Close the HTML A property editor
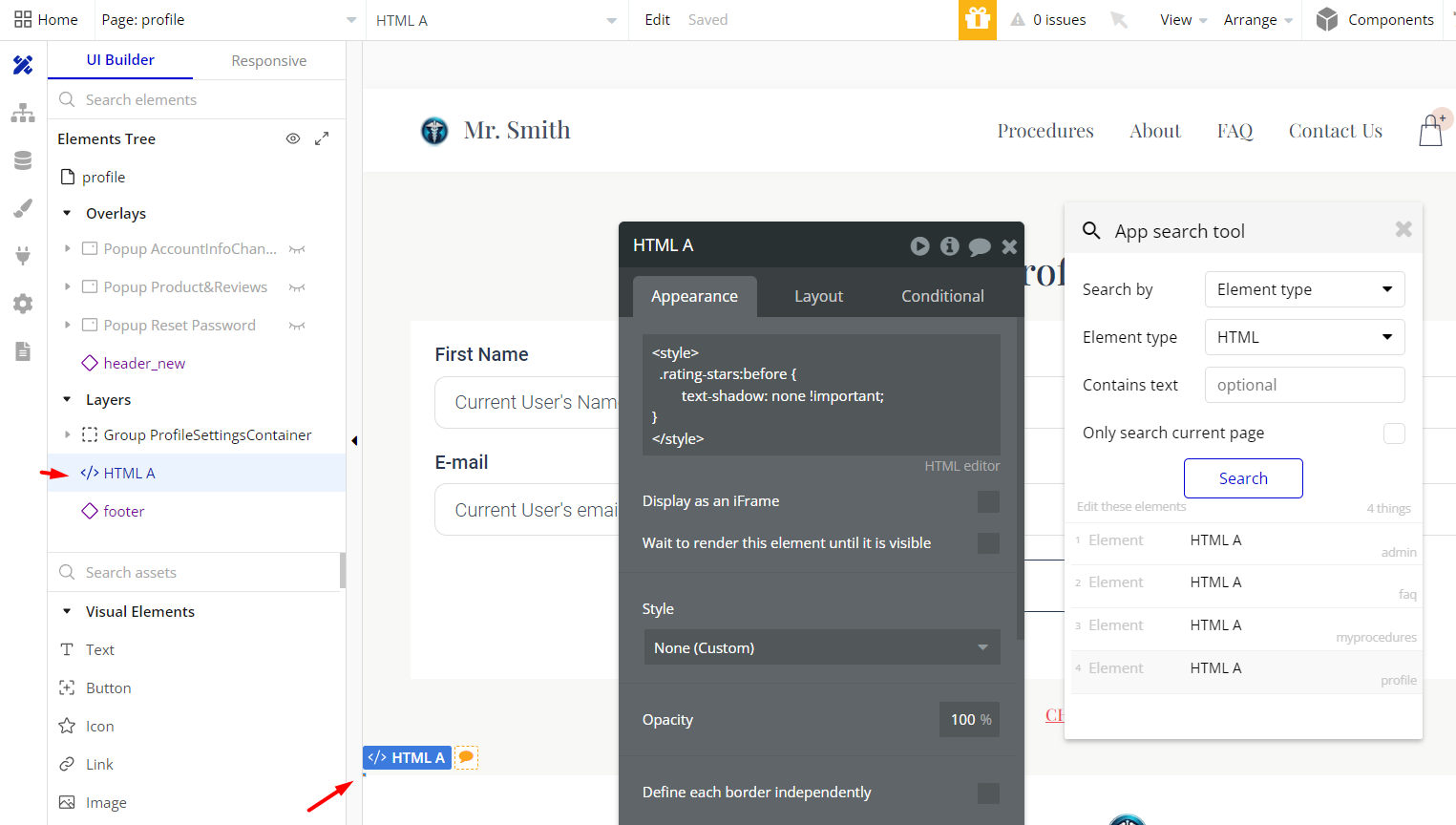 (1009, 246)
